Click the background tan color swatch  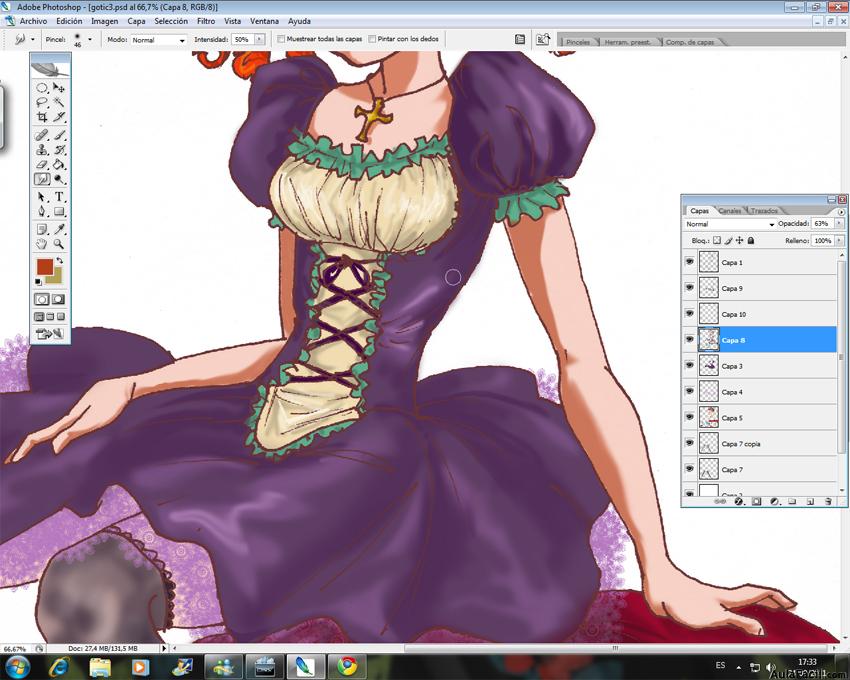point(56,278)
